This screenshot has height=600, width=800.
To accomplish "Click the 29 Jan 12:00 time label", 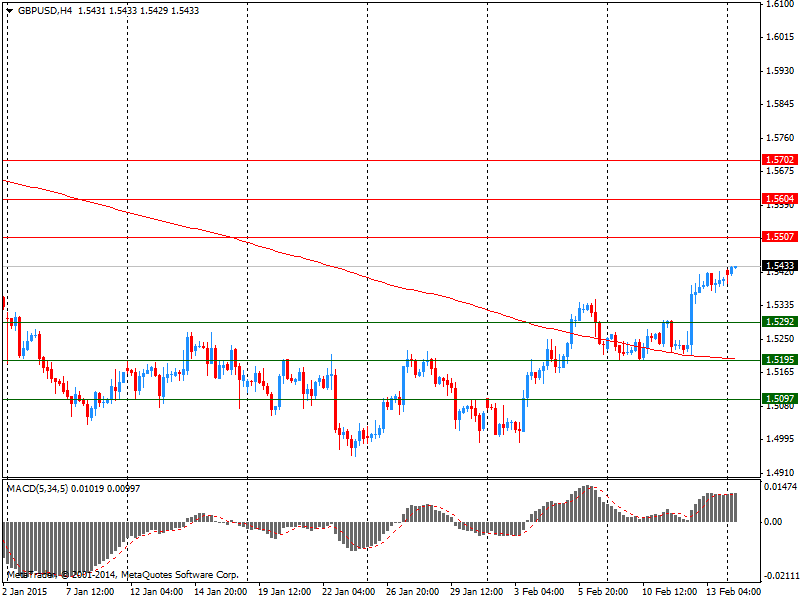I will (477, 592).
